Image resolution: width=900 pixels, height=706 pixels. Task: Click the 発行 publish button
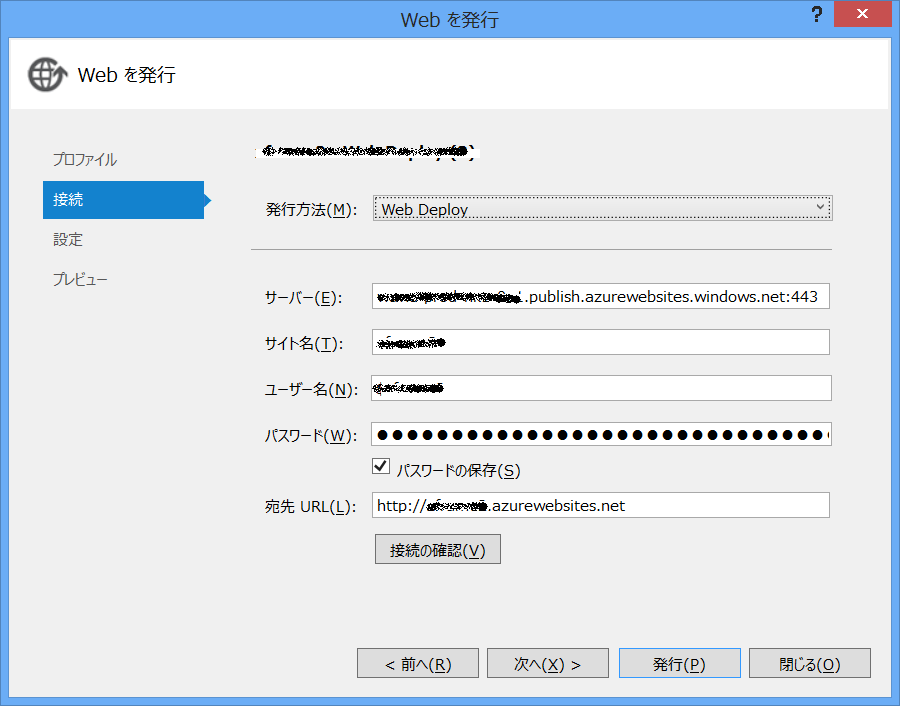pos(679,662)
